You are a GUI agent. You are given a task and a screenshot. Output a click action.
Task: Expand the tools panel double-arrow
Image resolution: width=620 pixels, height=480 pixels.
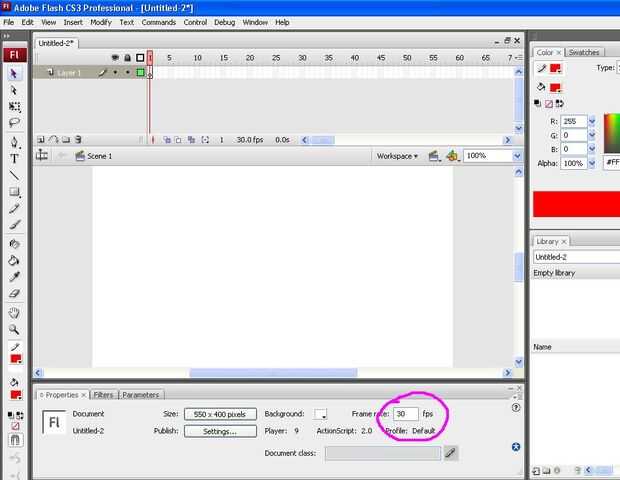coord(6,36)
